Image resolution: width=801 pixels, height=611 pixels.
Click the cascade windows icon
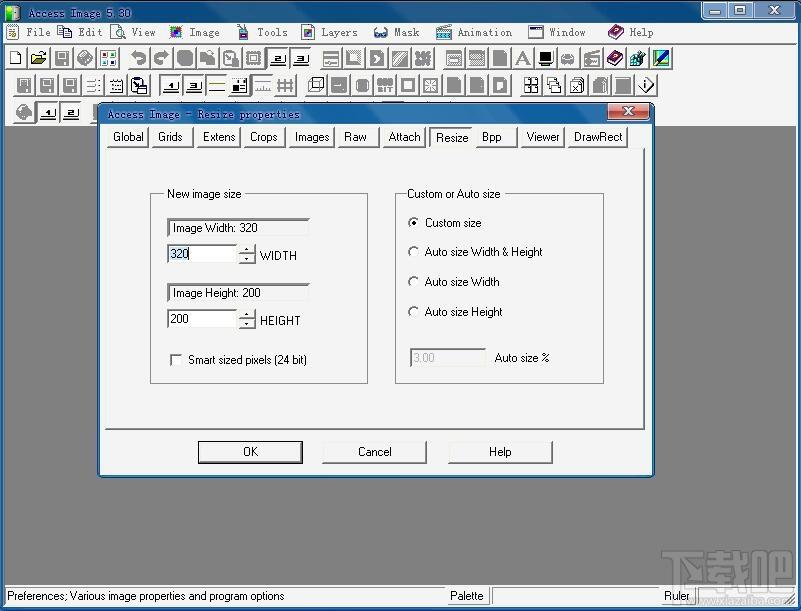[x=554, y=85]
